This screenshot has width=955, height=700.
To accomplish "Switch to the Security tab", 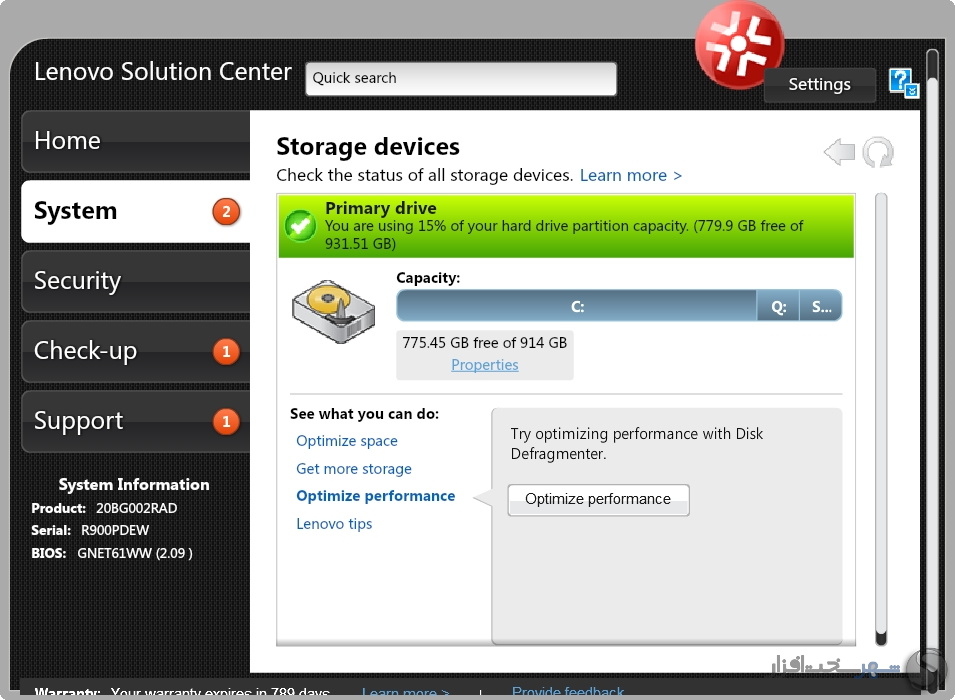I will click(x=136, y=281).
